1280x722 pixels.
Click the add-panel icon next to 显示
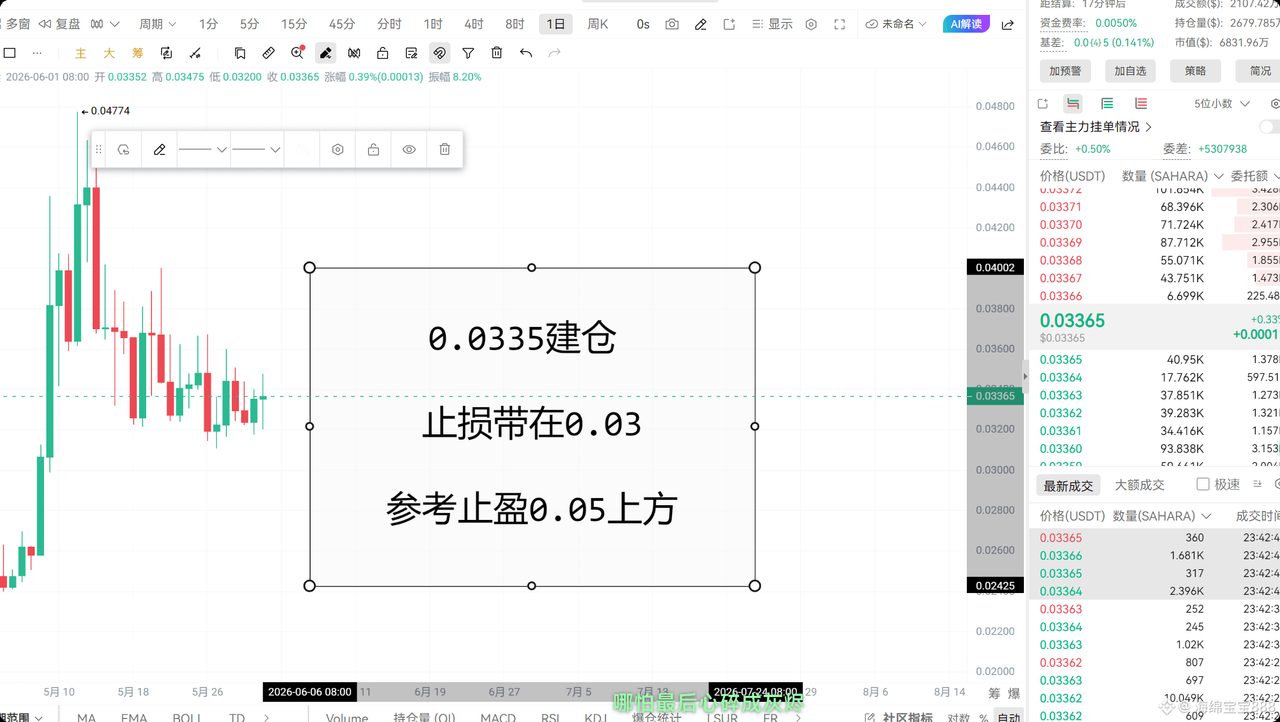coord(729,24)
